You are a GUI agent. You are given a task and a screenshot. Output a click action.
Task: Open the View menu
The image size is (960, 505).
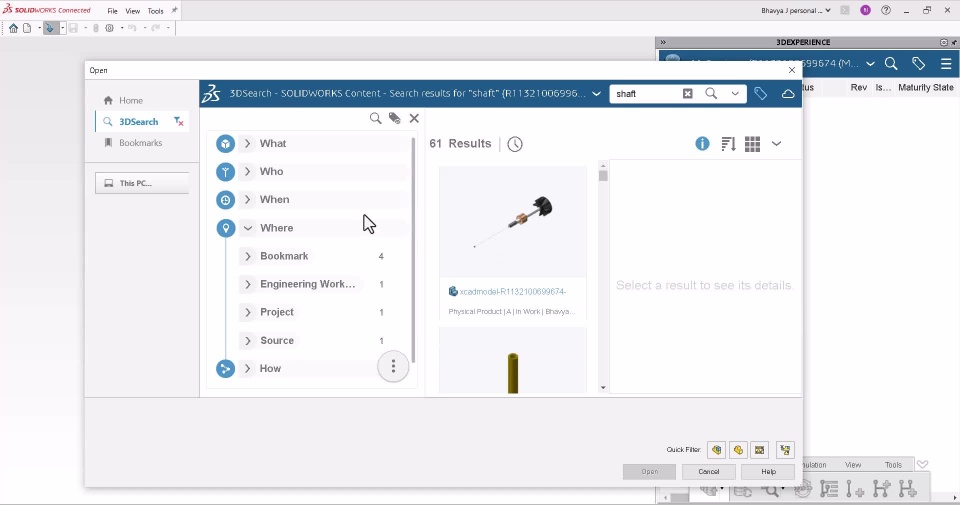point(132,11)
